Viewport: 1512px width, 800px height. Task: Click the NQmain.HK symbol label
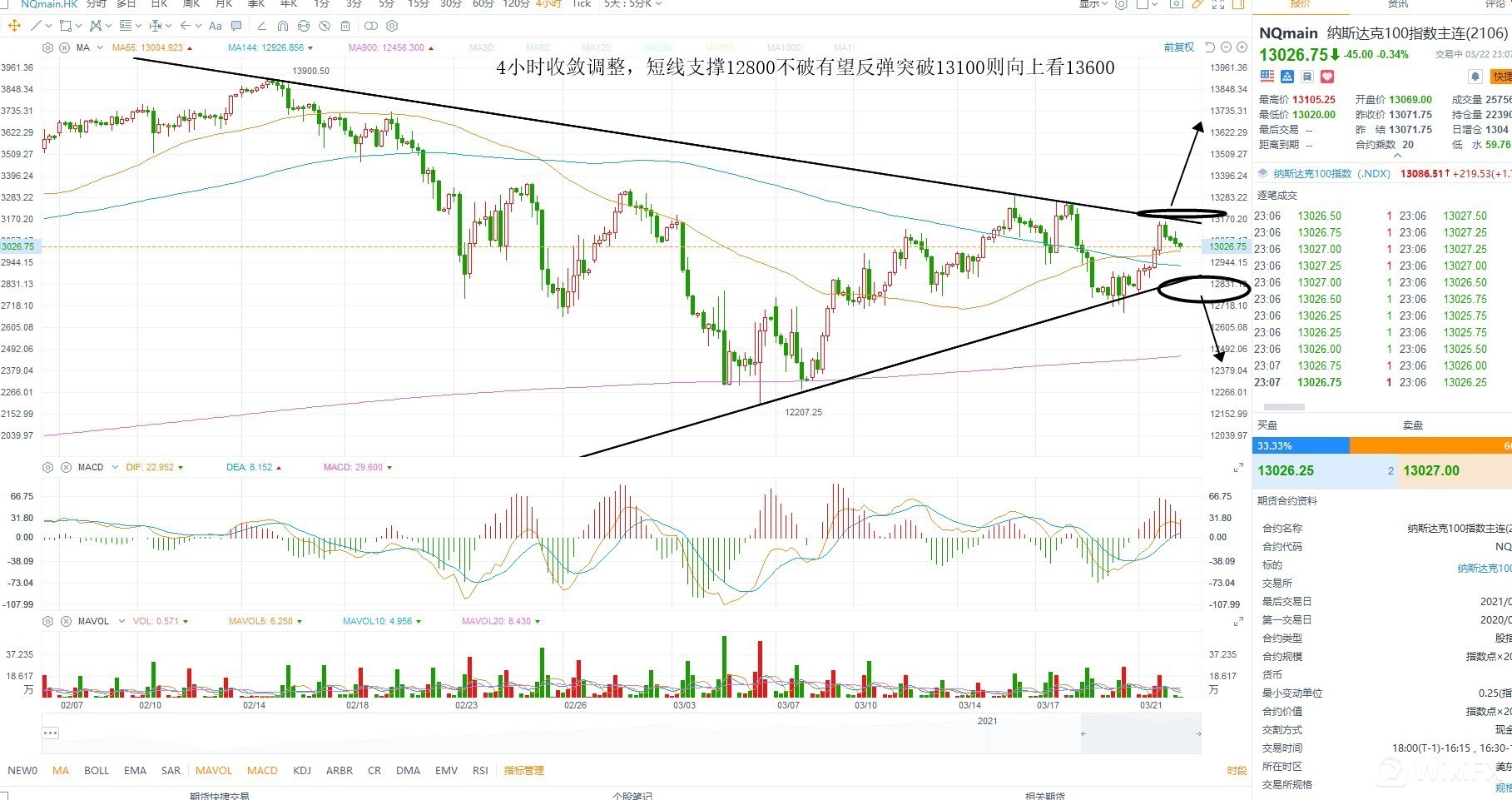(49, 4)
